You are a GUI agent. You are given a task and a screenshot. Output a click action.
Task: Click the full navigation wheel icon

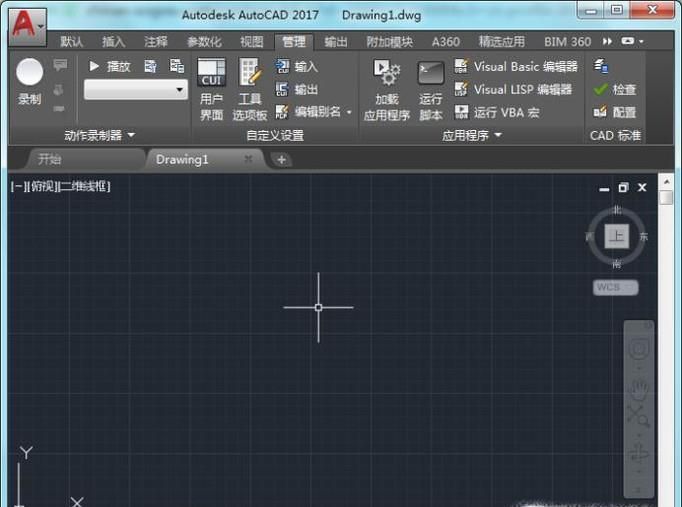click(638, 350)
